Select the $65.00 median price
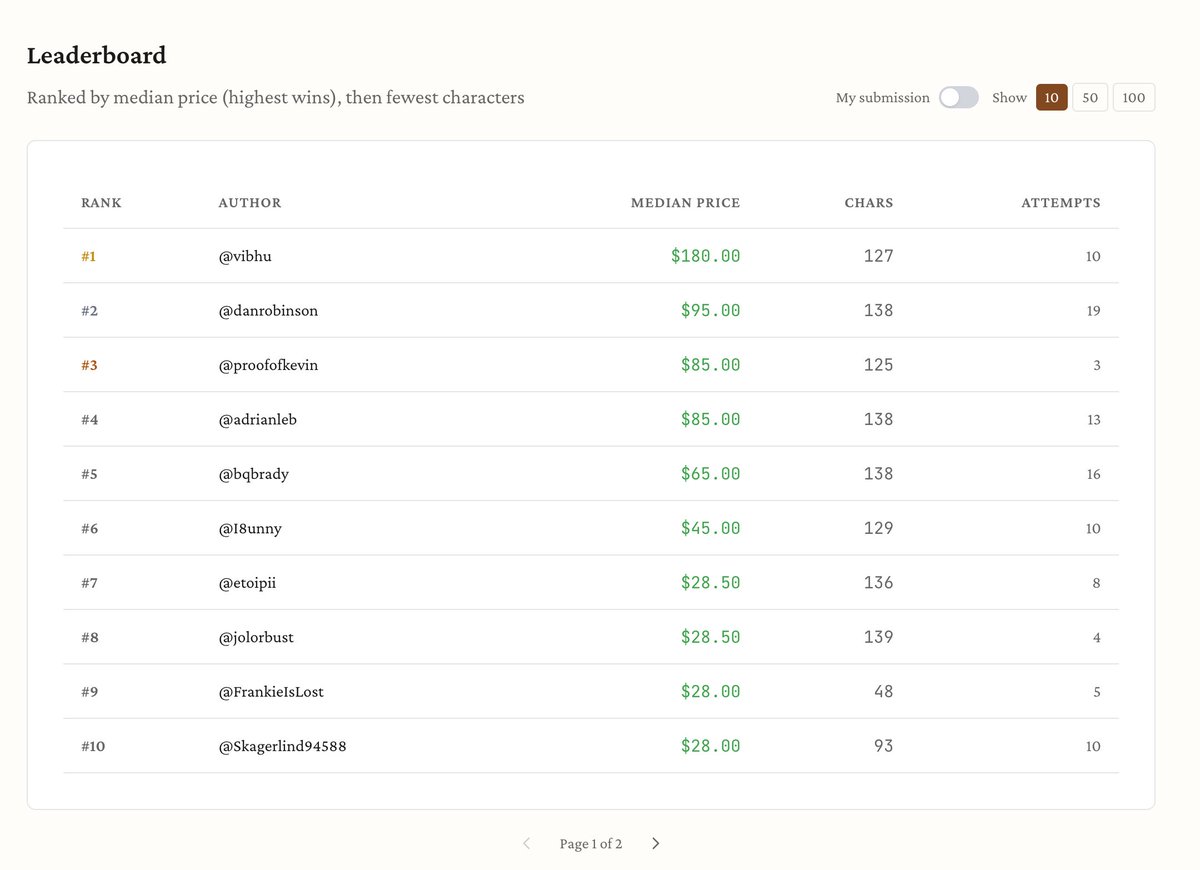 [x=711, y=474]
